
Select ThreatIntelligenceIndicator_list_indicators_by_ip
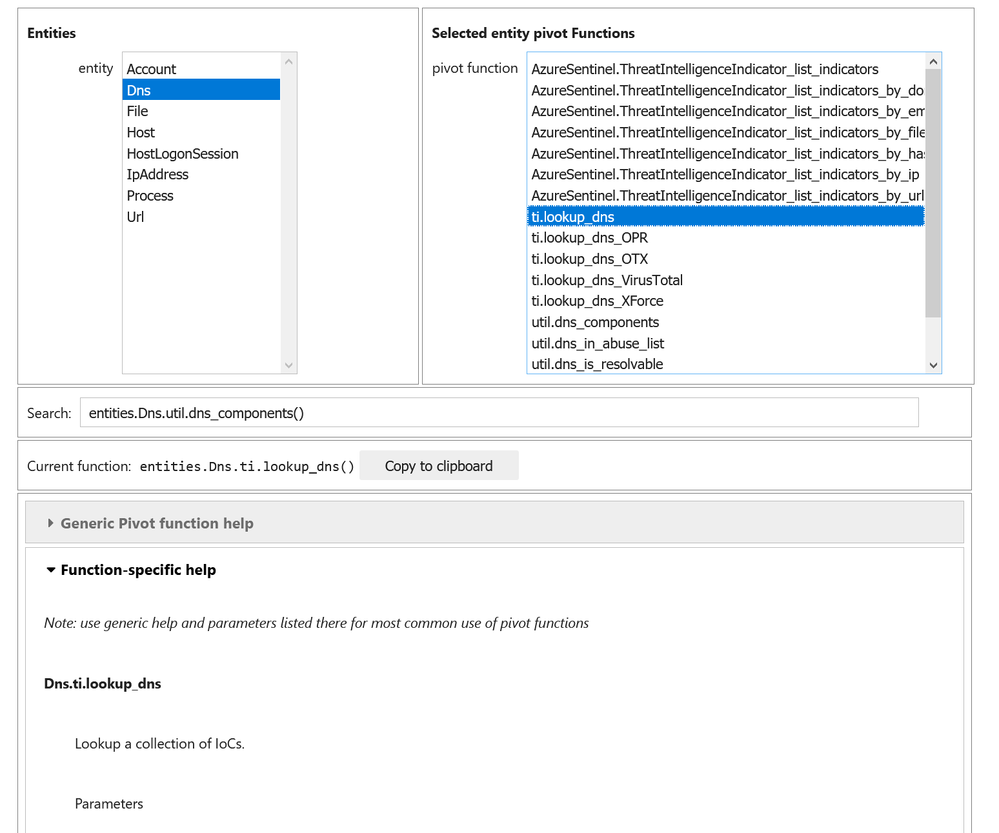pos(725,174)
